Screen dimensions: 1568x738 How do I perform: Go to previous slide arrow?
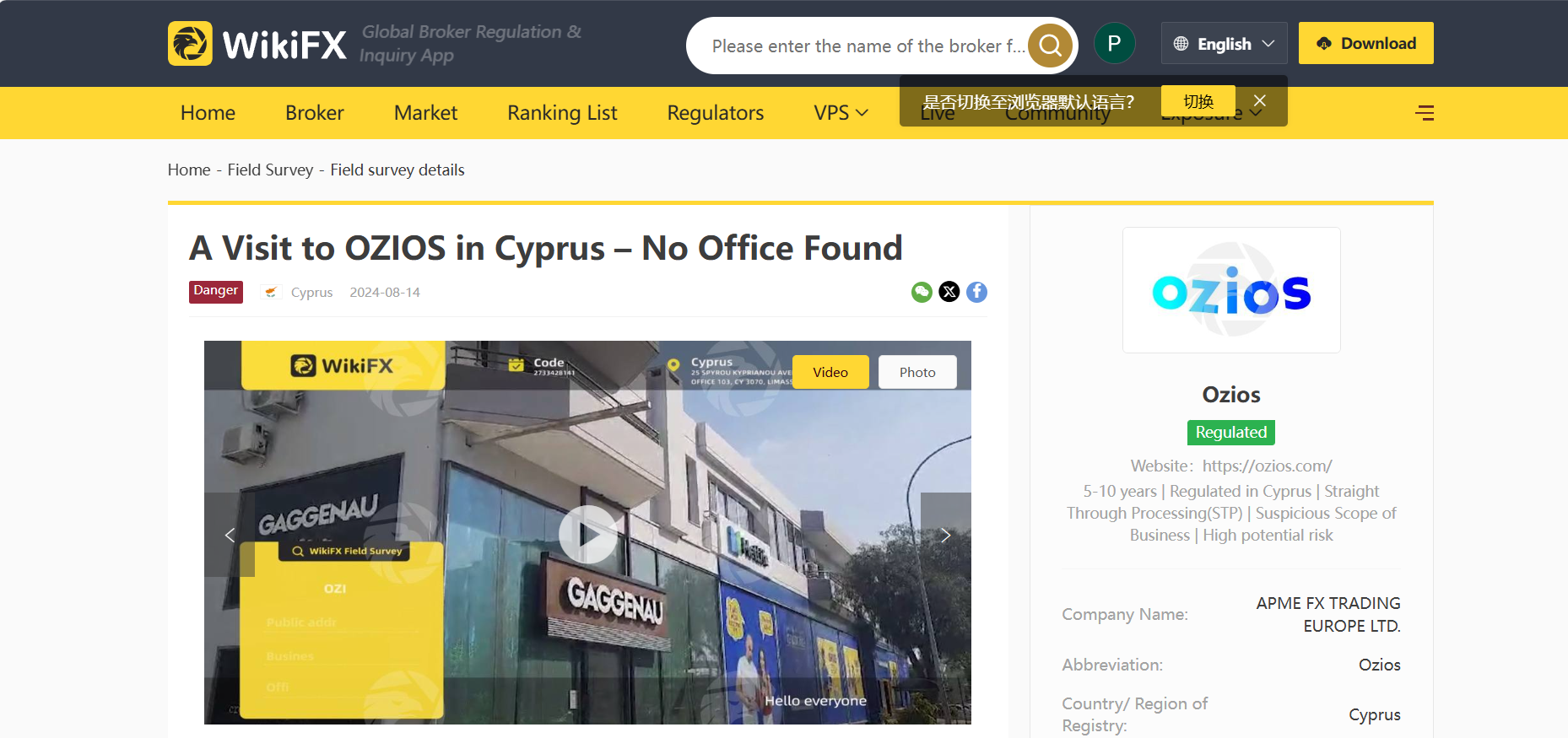[230, 535]
